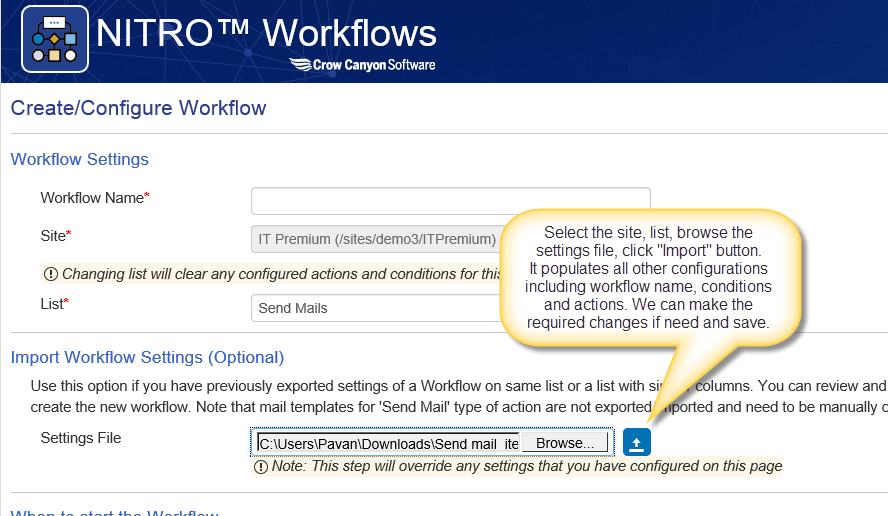Click the Import Workflow Settings (Optional) heading

[147, 357]
